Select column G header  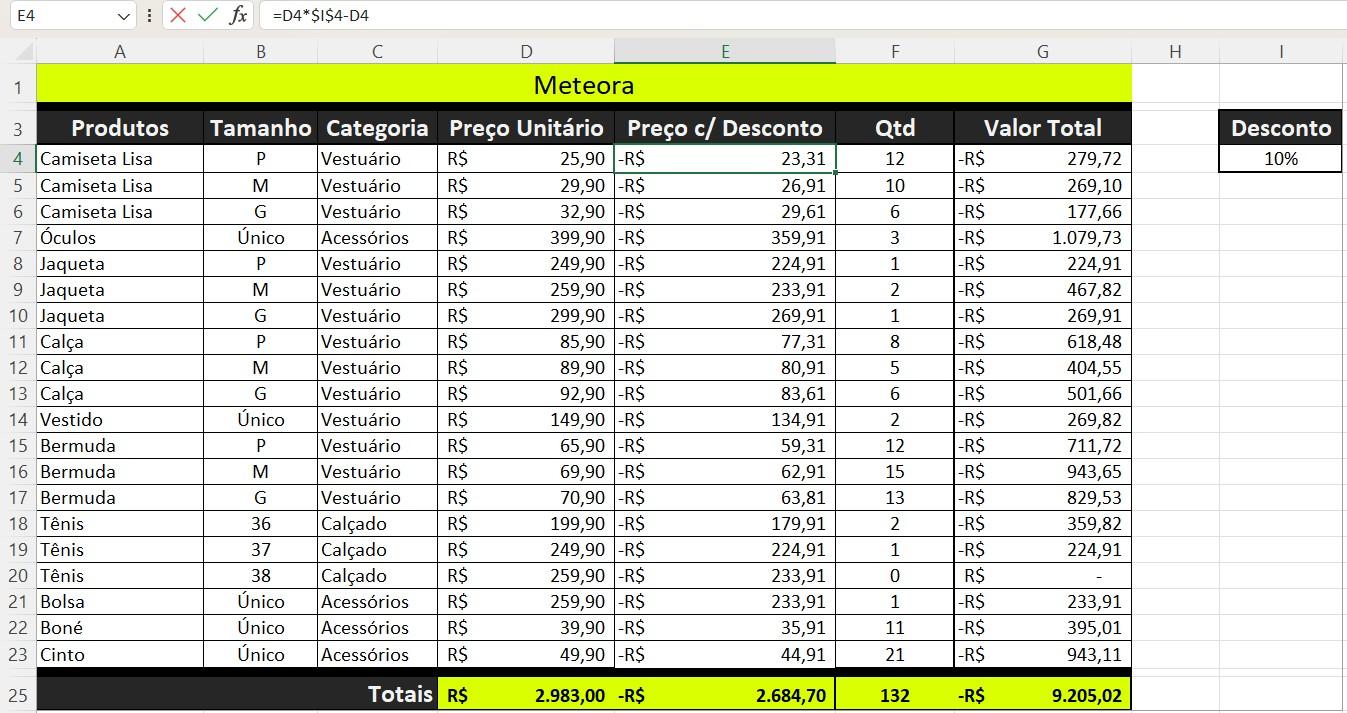point(1043,52)
